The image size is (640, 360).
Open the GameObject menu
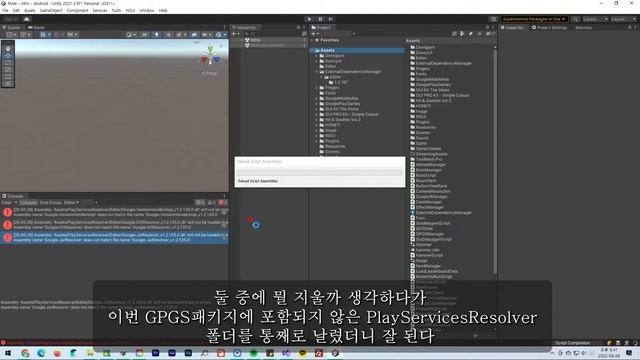point(51,11)
